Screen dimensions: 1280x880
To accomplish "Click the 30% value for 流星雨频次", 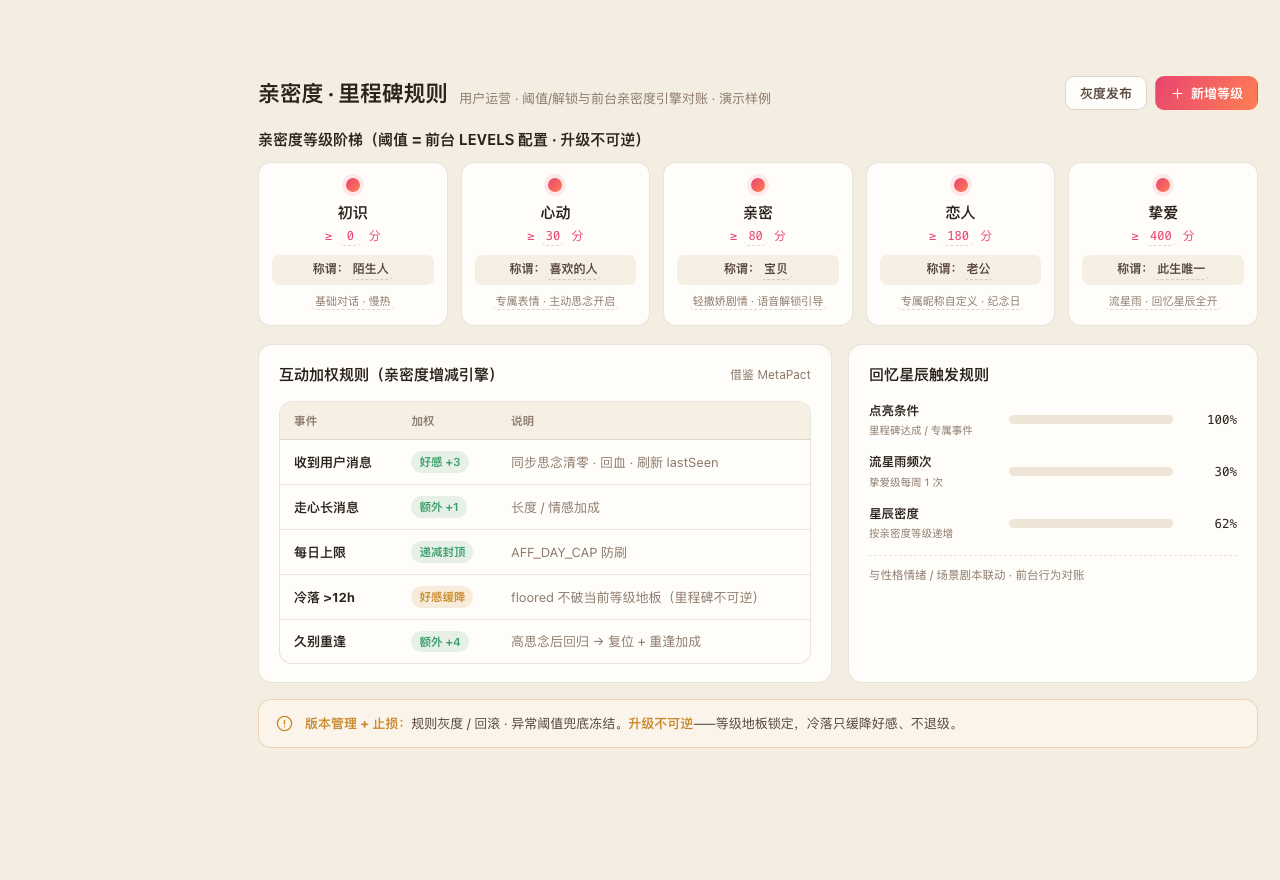I will [1226, 472].
